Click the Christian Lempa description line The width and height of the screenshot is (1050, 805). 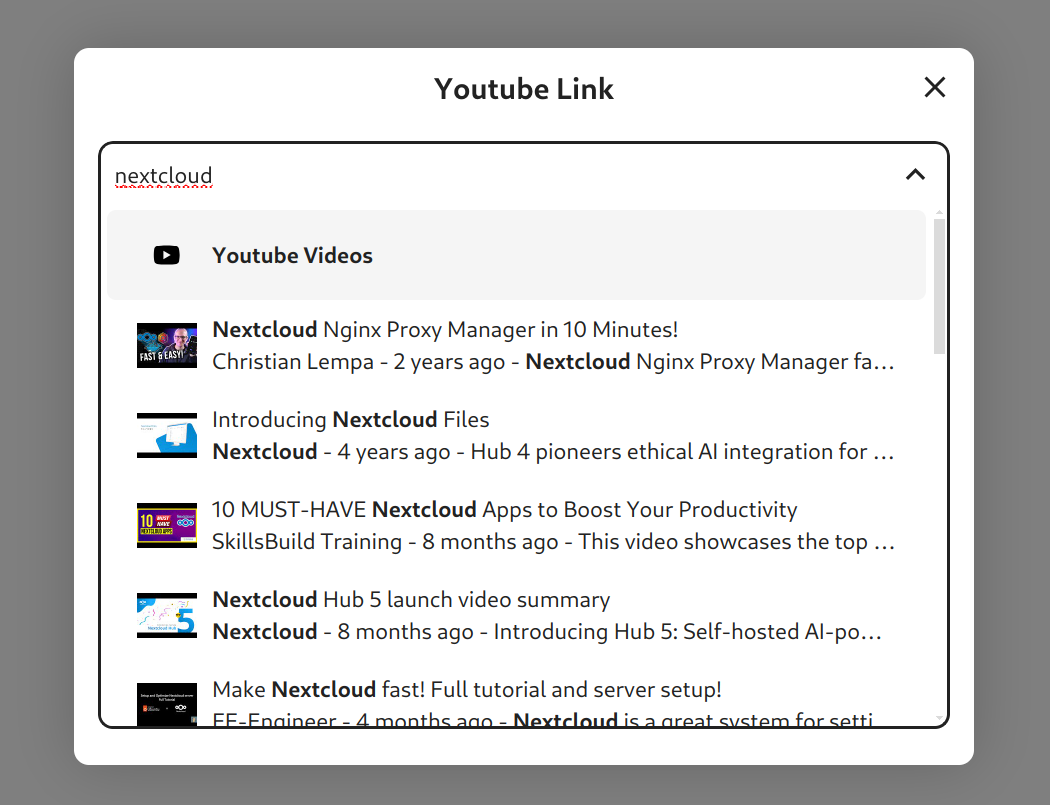(553, 362)
